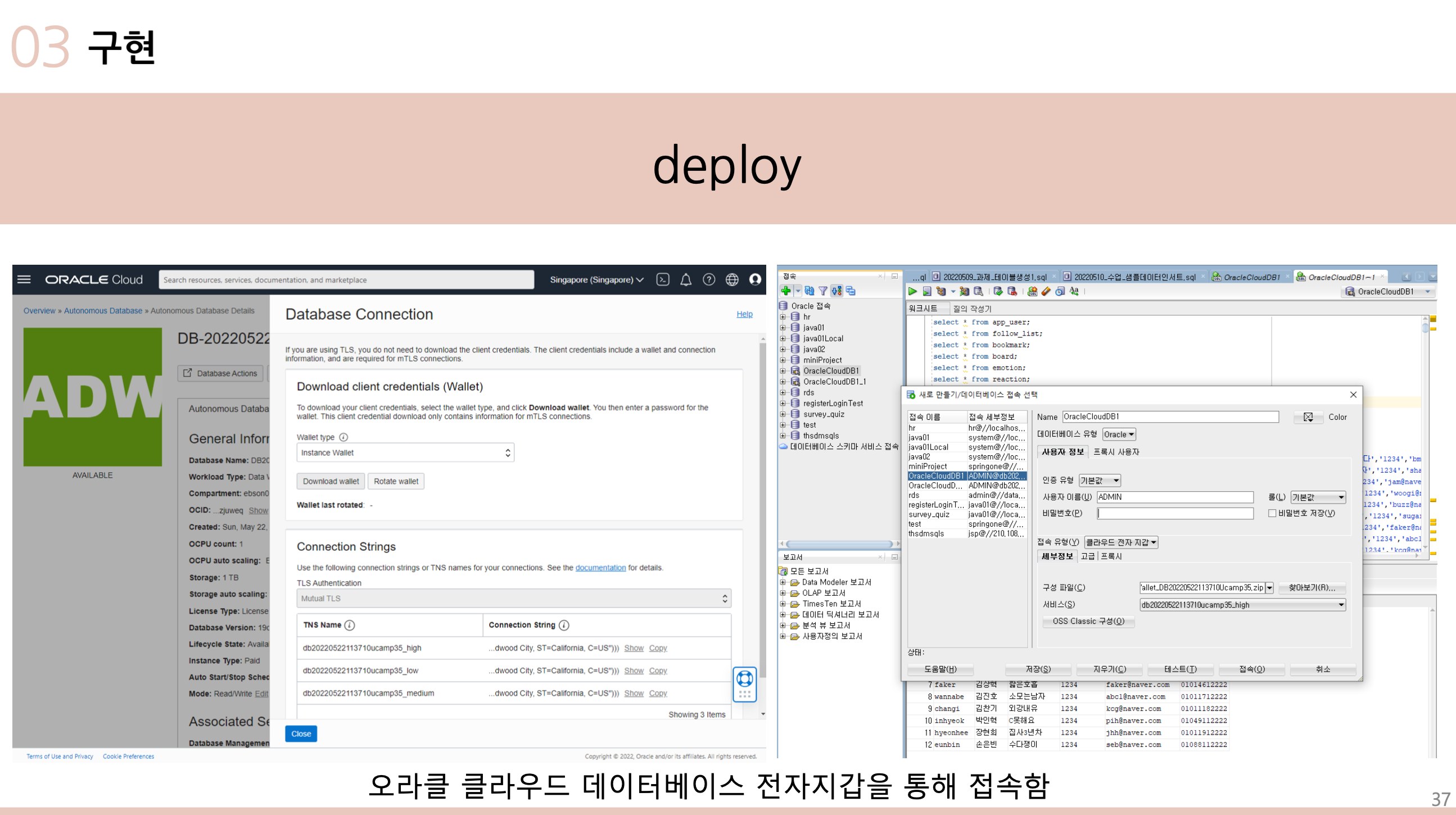Enable the 비밀번호 저장 checkbox
The width and height of the screenshot is (1456, 815).
tap(1273, 513)
